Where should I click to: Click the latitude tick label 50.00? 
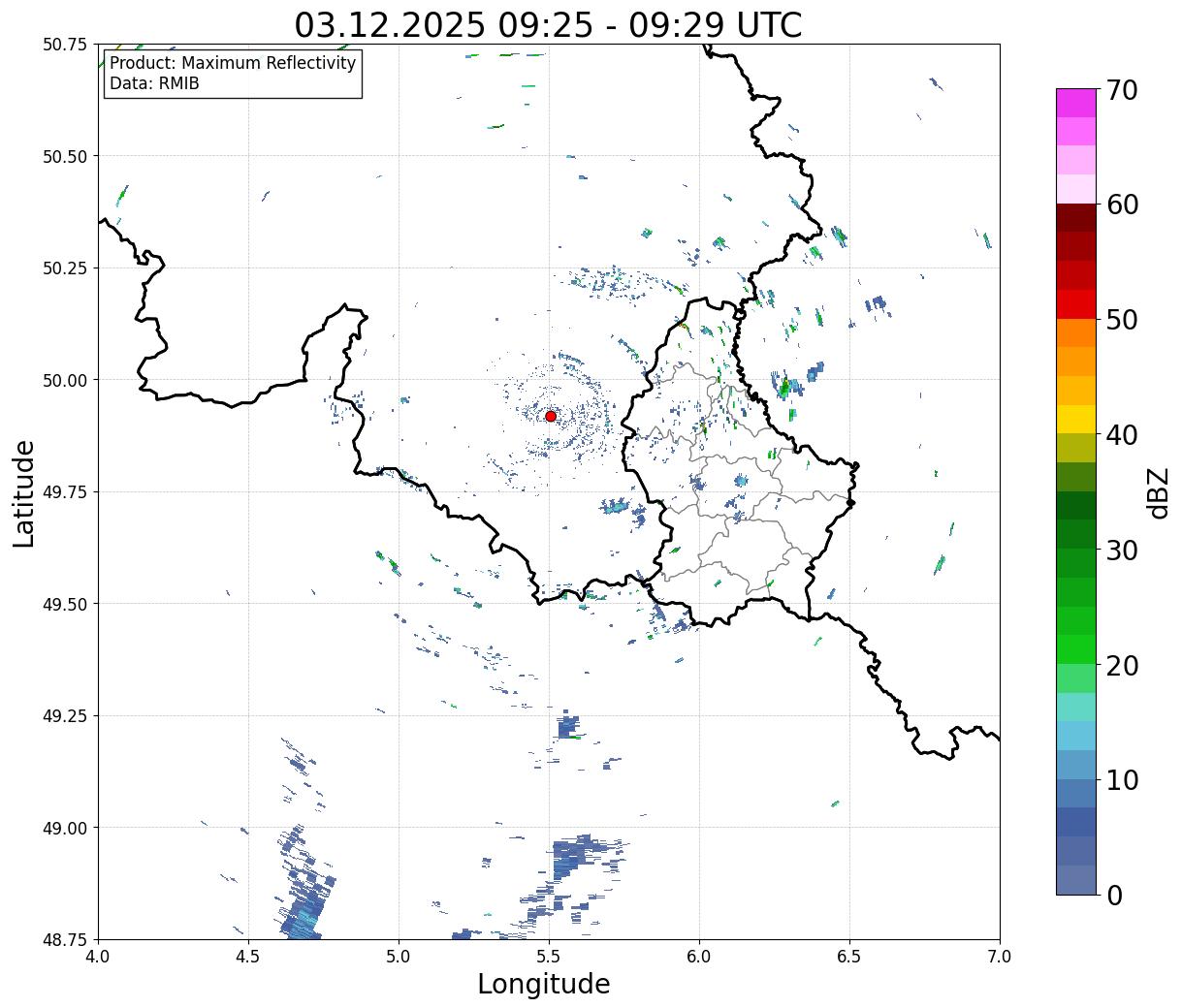(65, 380)
